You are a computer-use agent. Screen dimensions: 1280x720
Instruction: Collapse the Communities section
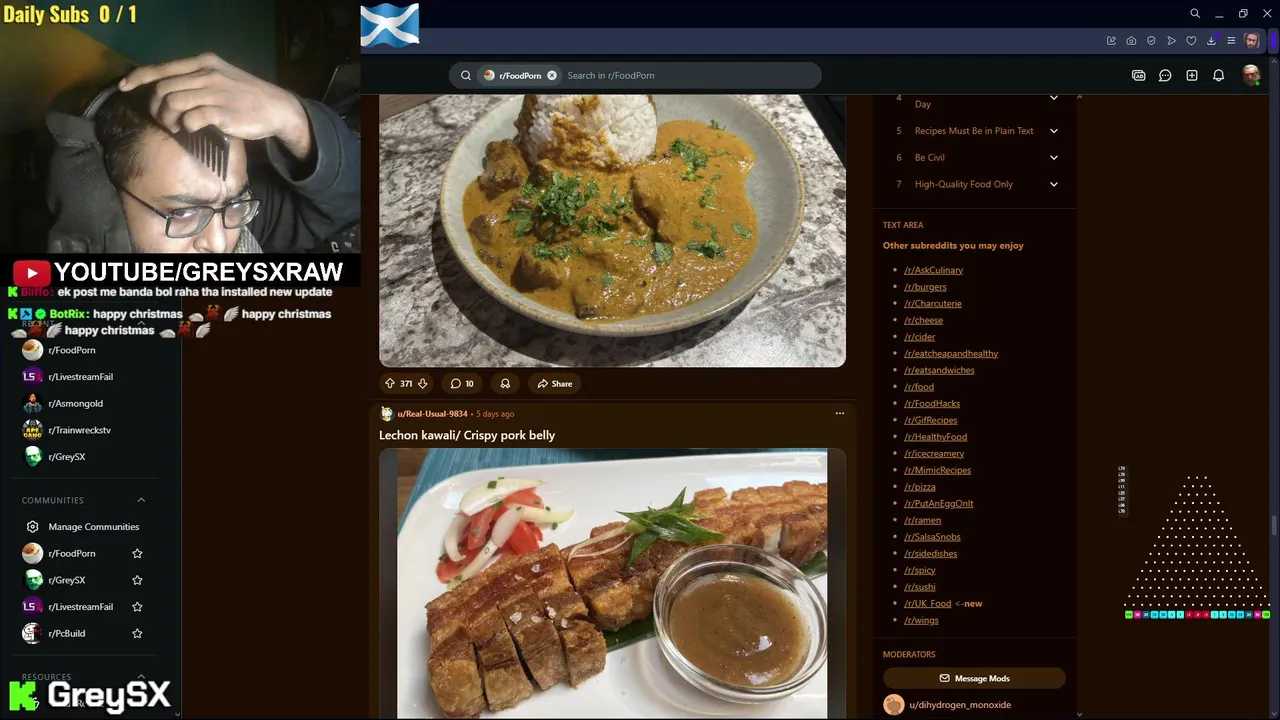141,500
